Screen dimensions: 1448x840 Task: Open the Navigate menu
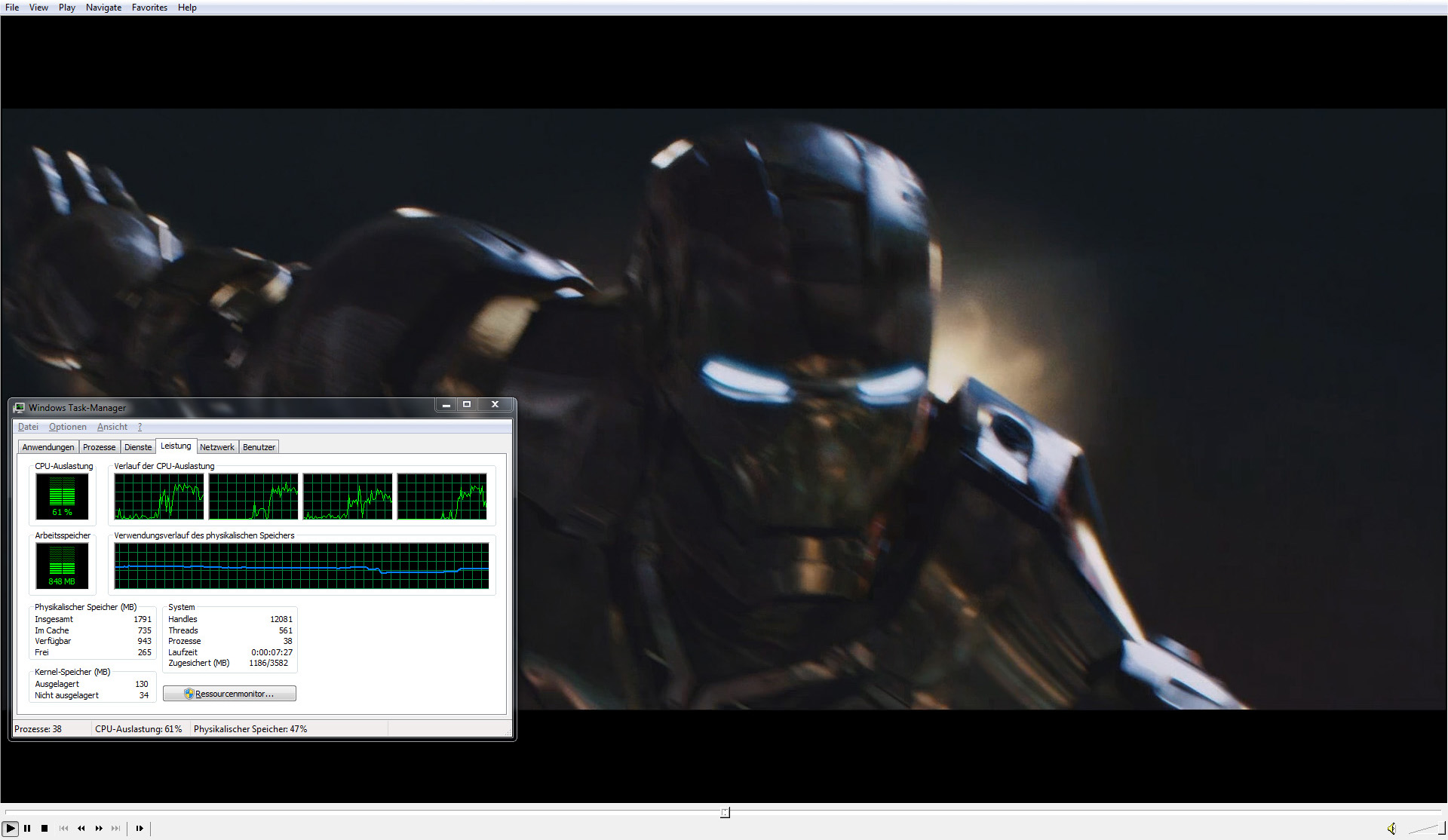coord(103,8)
